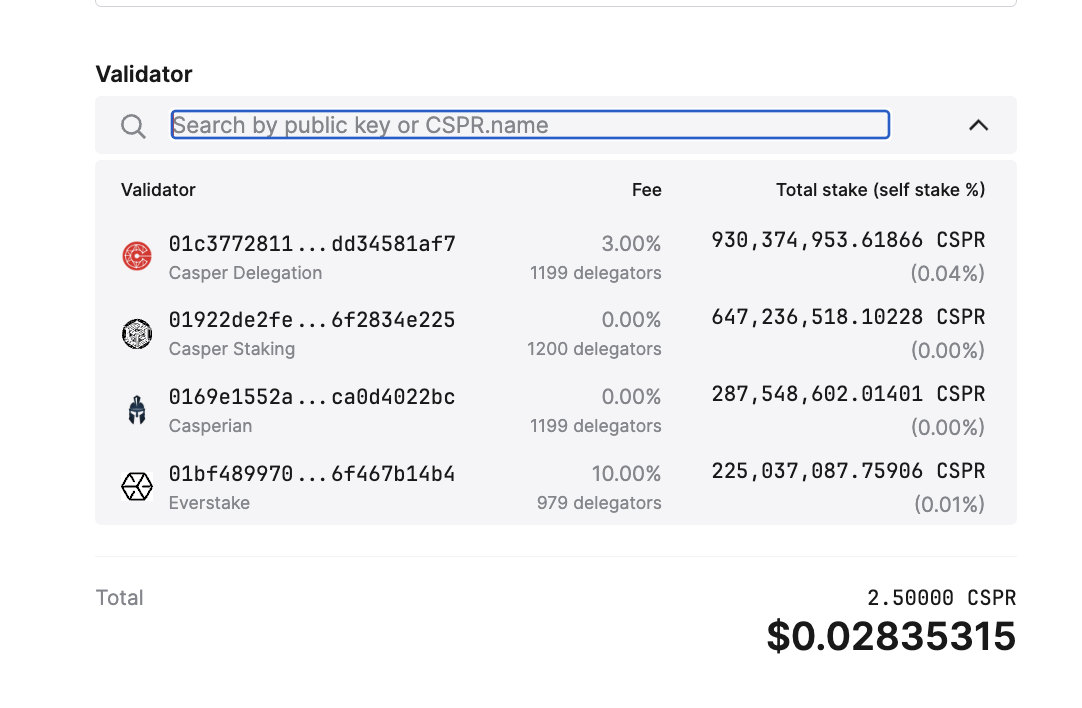Click the (0.01%) self stake value
The image size is (1082, 708).
(x=950, y=504)
